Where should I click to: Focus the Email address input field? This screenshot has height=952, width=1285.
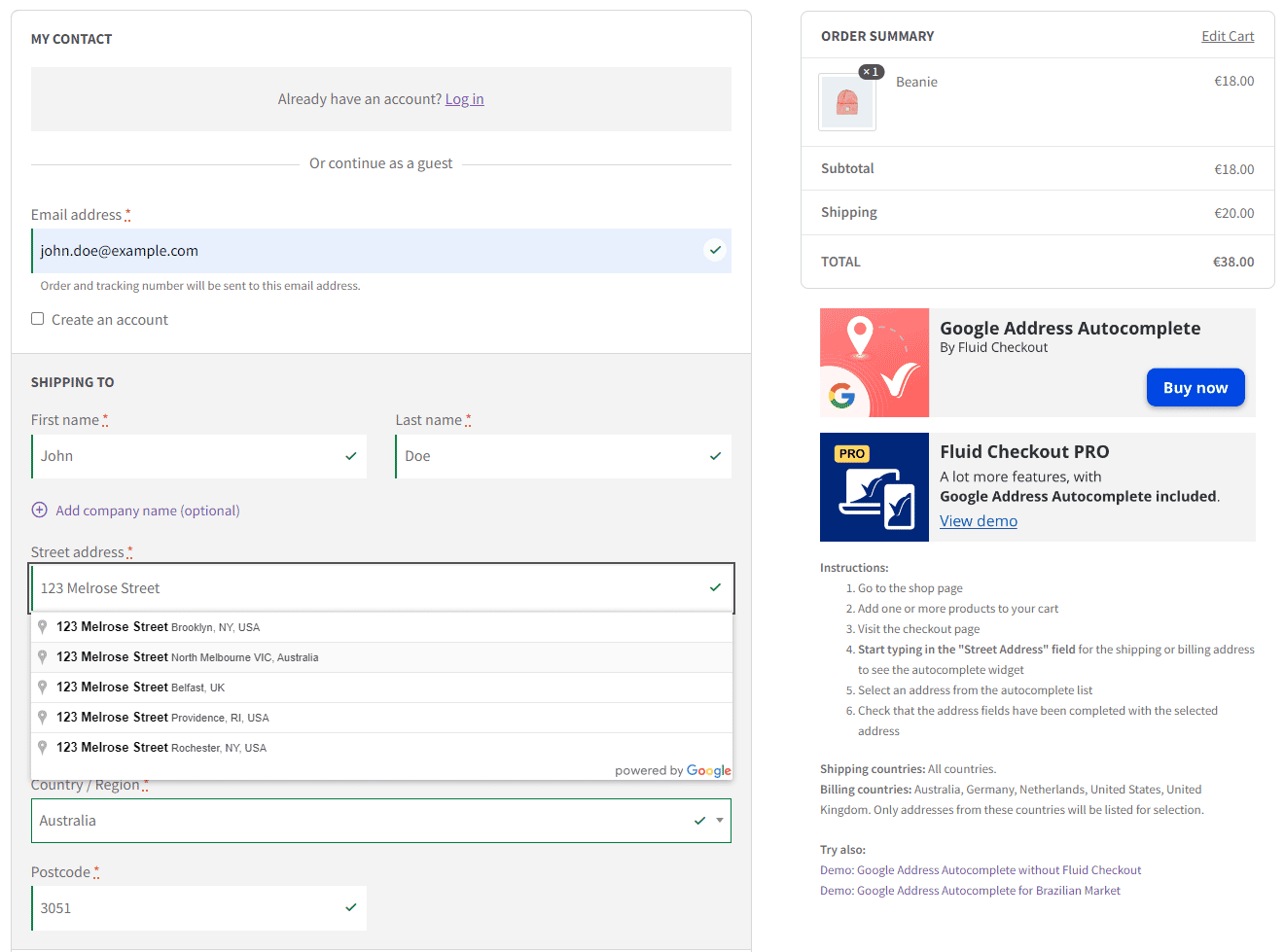[381, 251]
